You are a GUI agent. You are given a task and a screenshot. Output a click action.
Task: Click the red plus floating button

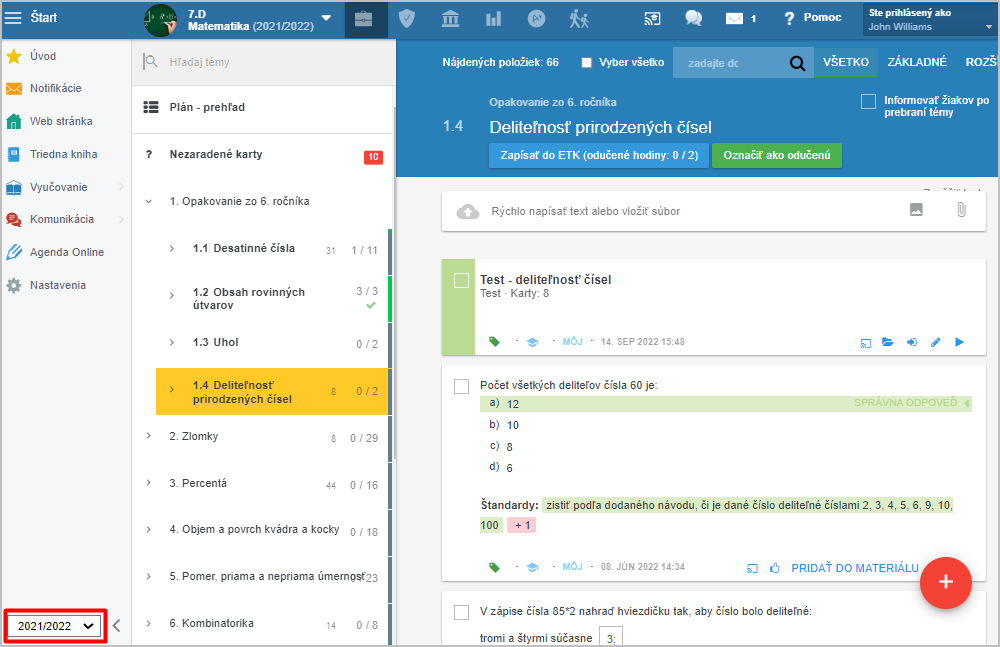pyautogui.click(x=945, y=582)
